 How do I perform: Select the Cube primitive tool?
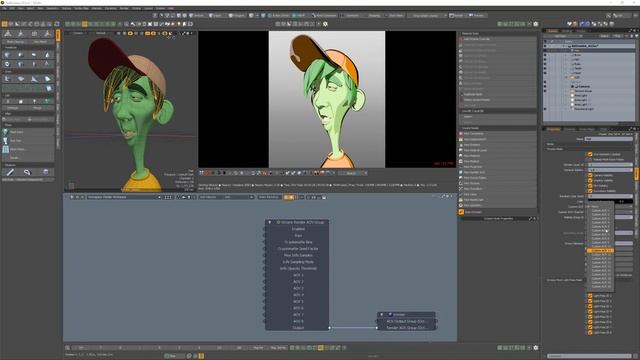click(x=7, y=55)
